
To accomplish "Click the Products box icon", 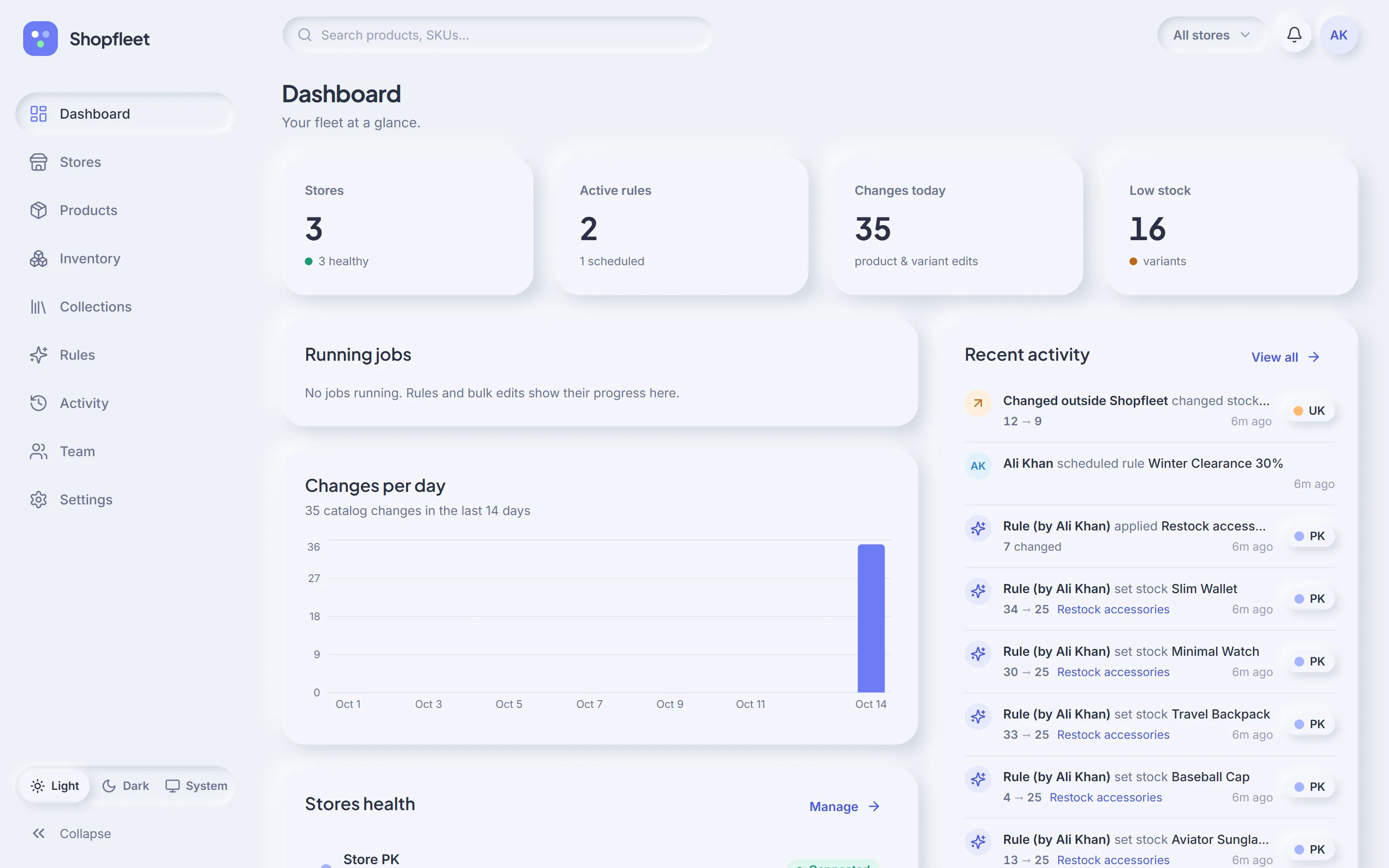I will (x=39, y=210).
